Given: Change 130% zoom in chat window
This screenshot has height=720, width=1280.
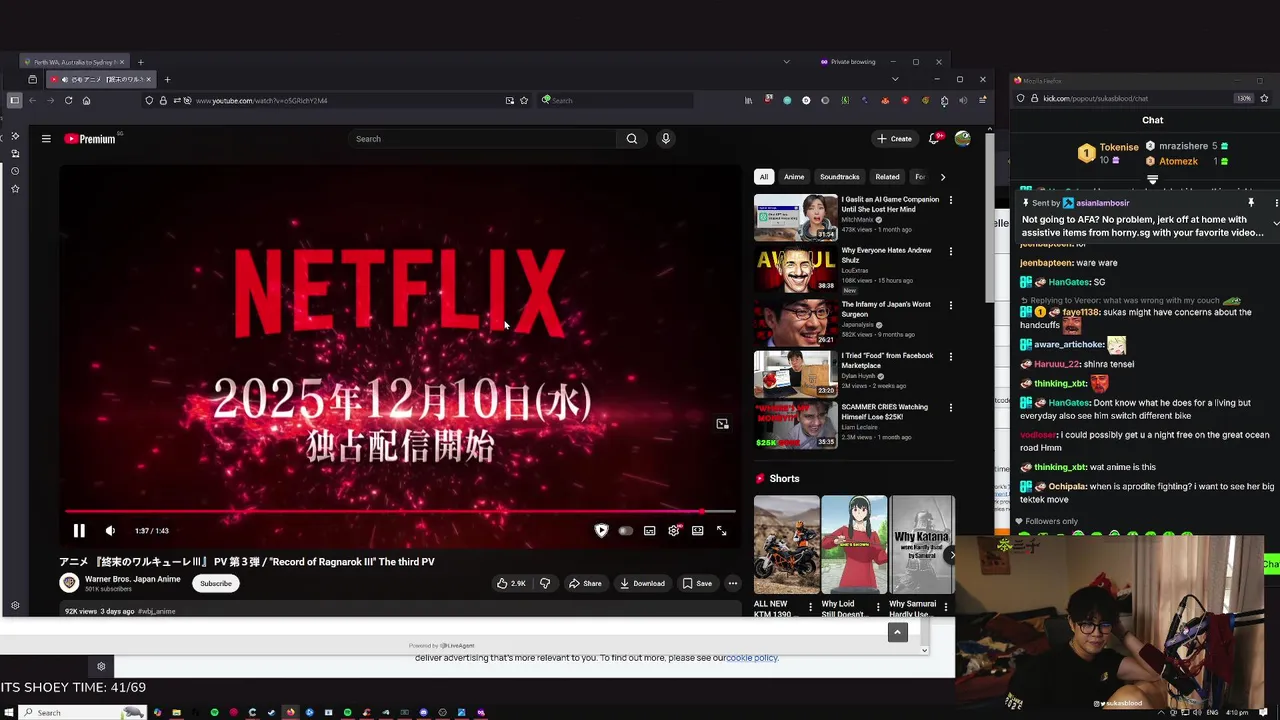Looking at the screenshot, I should (x=1244, y=98).
